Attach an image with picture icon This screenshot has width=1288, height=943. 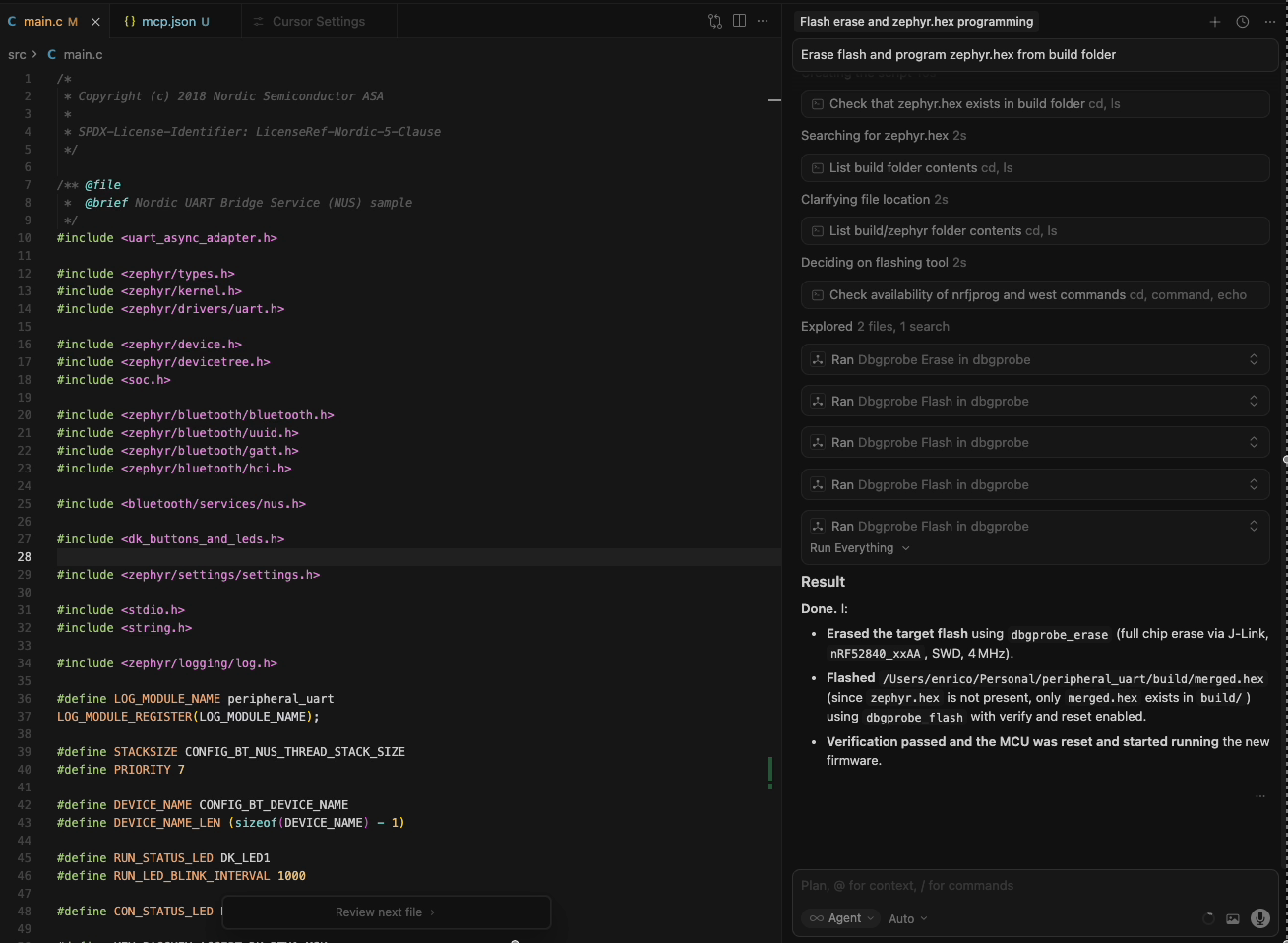(1233, 919)
